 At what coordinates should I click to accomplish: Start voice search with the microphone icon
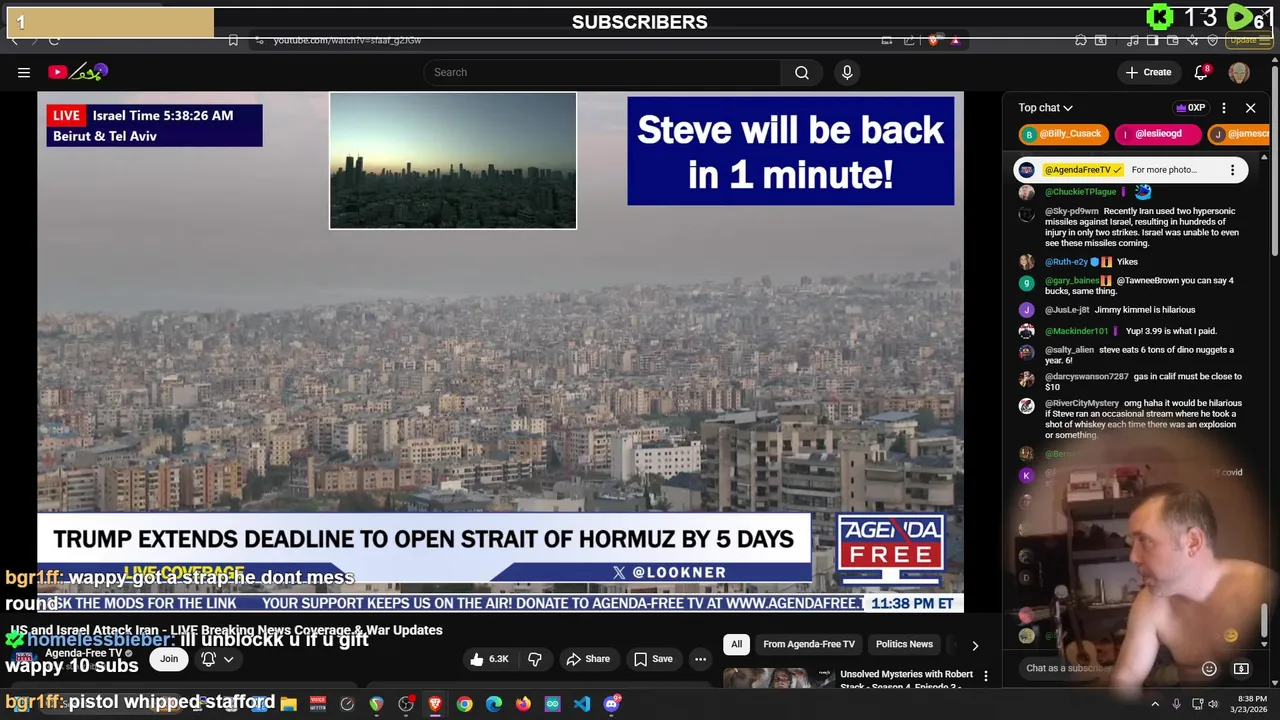click(847, 72)
